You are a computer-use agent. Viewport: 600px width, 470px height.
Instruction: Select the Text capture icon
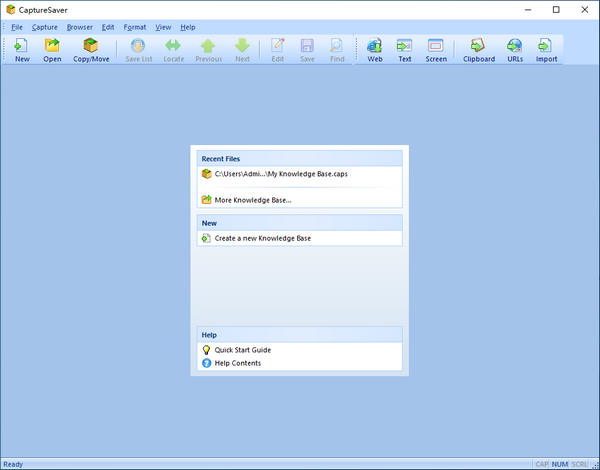point(405,49)
